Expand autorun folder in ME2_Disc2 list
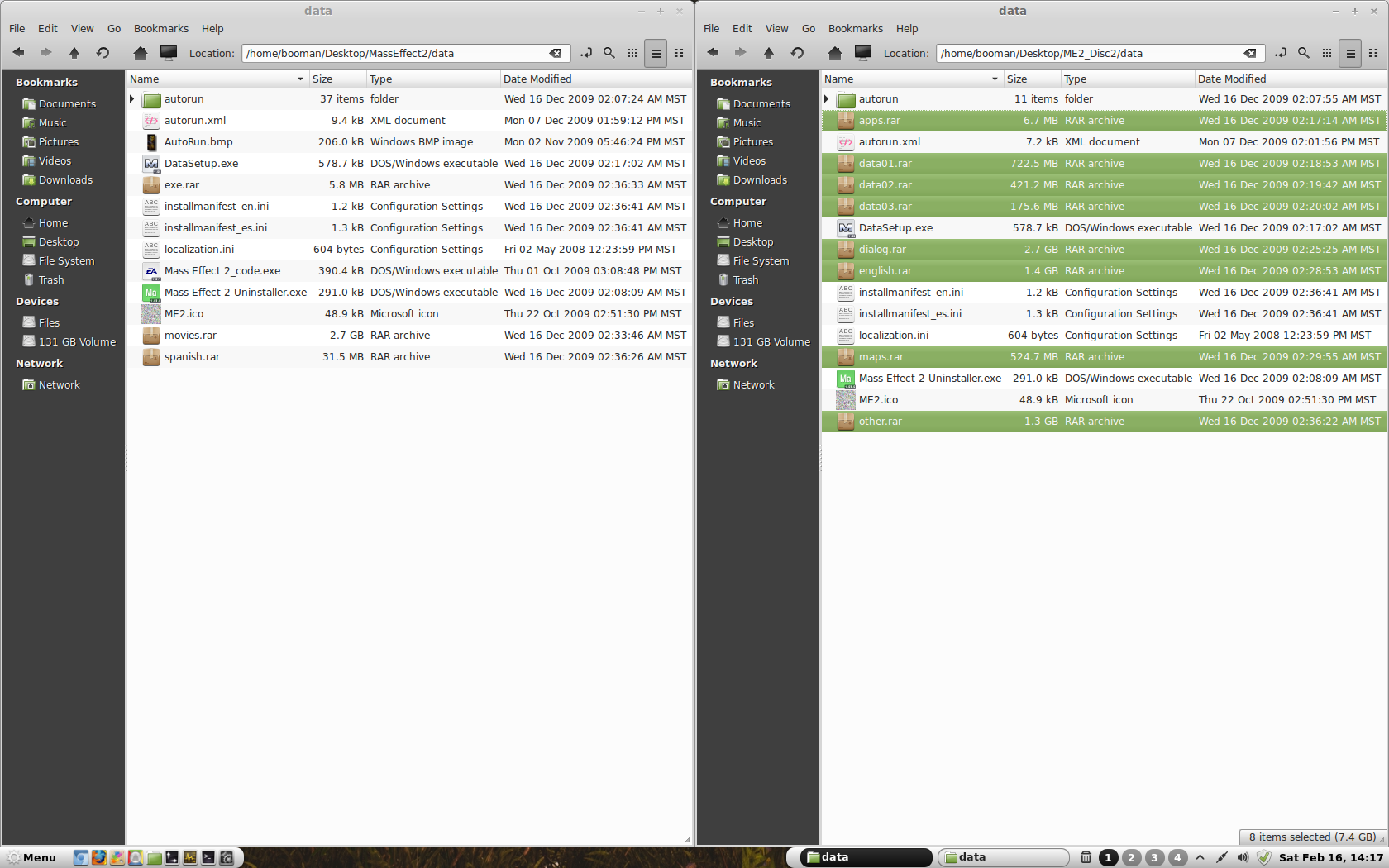This screenshot has height=868, width=1389. pyautogui.click(x=827, y=99)
